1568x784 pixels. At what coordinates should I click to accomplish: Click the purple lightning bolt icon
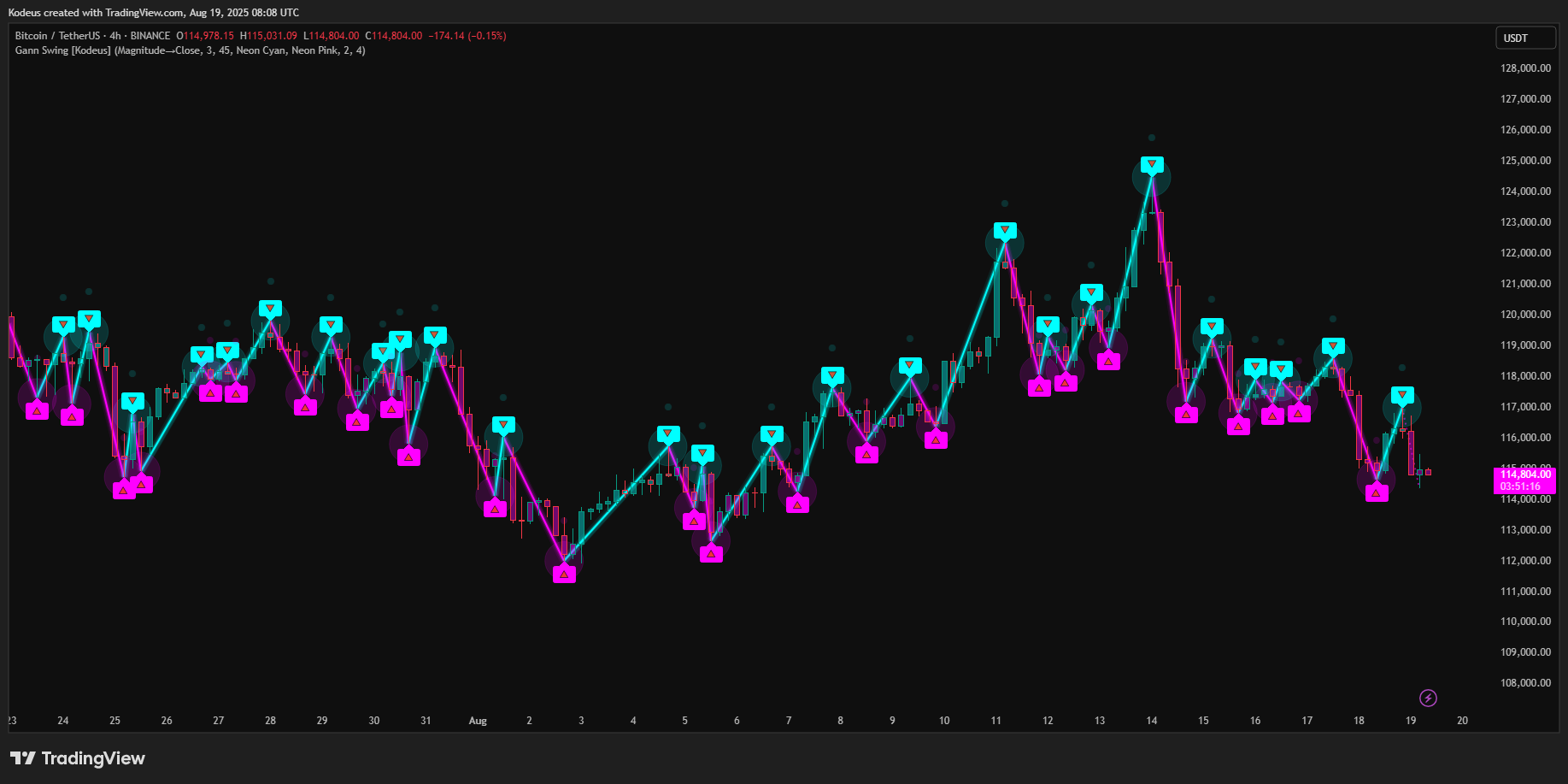click(1428, 699)
